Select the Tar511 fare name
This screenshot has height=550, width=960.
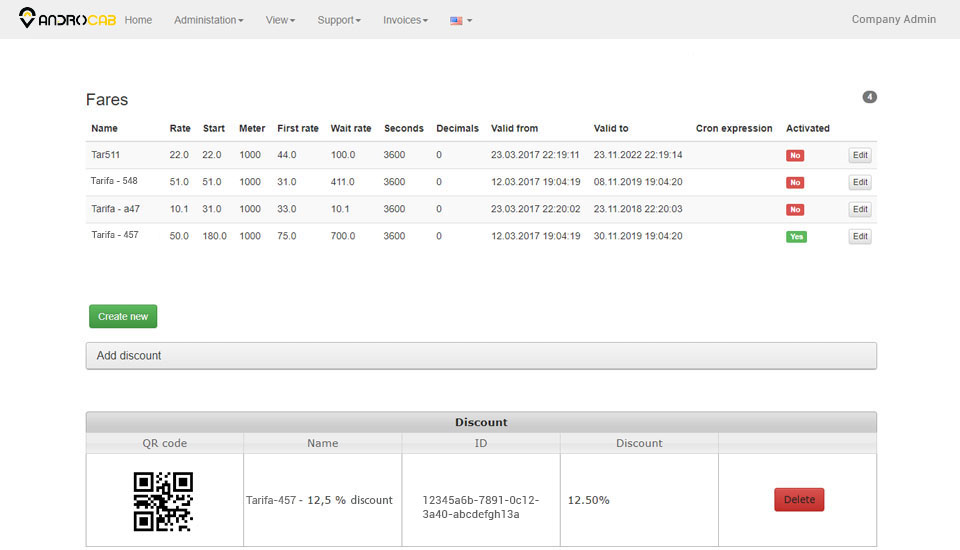(105, 154)
